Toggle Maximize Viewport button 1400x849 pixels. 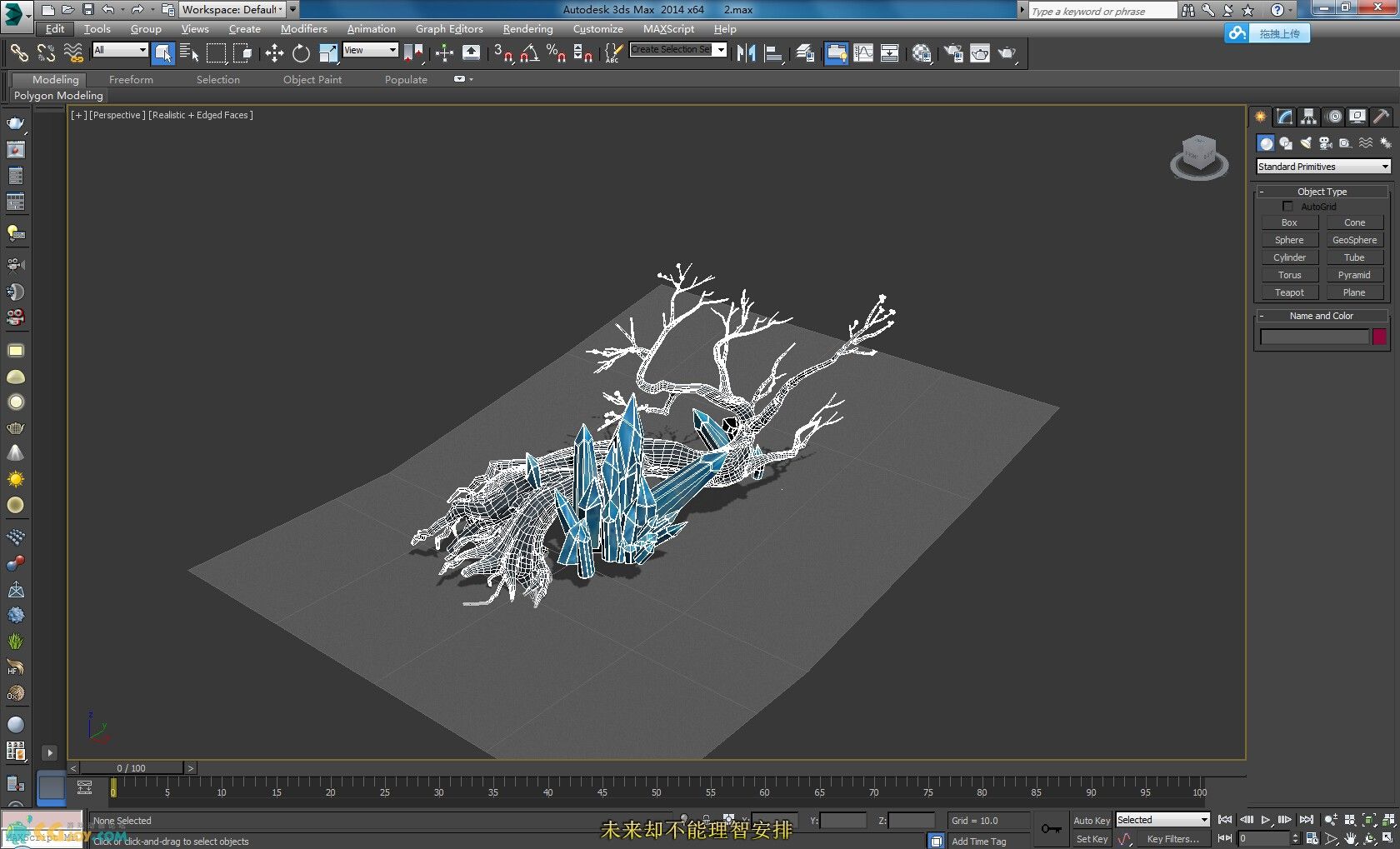coord(1387,838)
